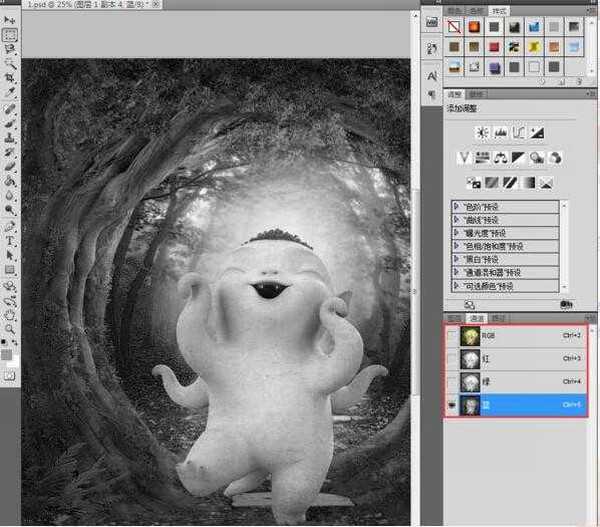The height and width of the screenshot is (527, 600).
Task: Expand the "曲线"预设 list
Action: pyautogui.click(x=457, y=218)
